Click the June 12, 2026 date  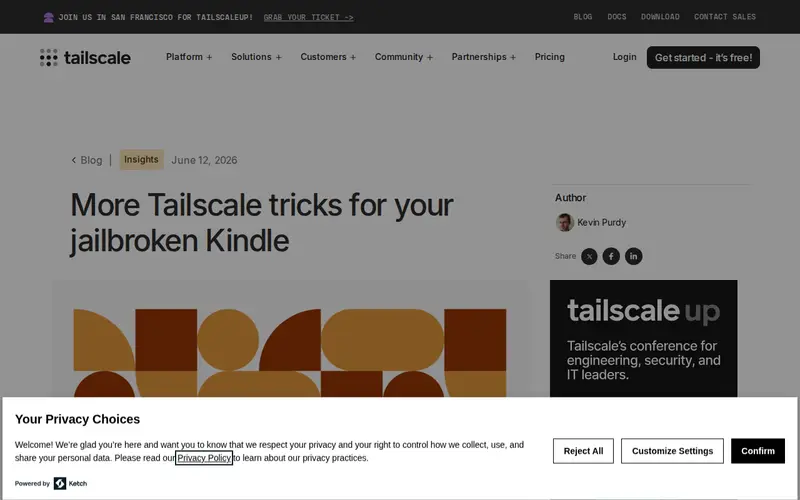coord(204,160)
